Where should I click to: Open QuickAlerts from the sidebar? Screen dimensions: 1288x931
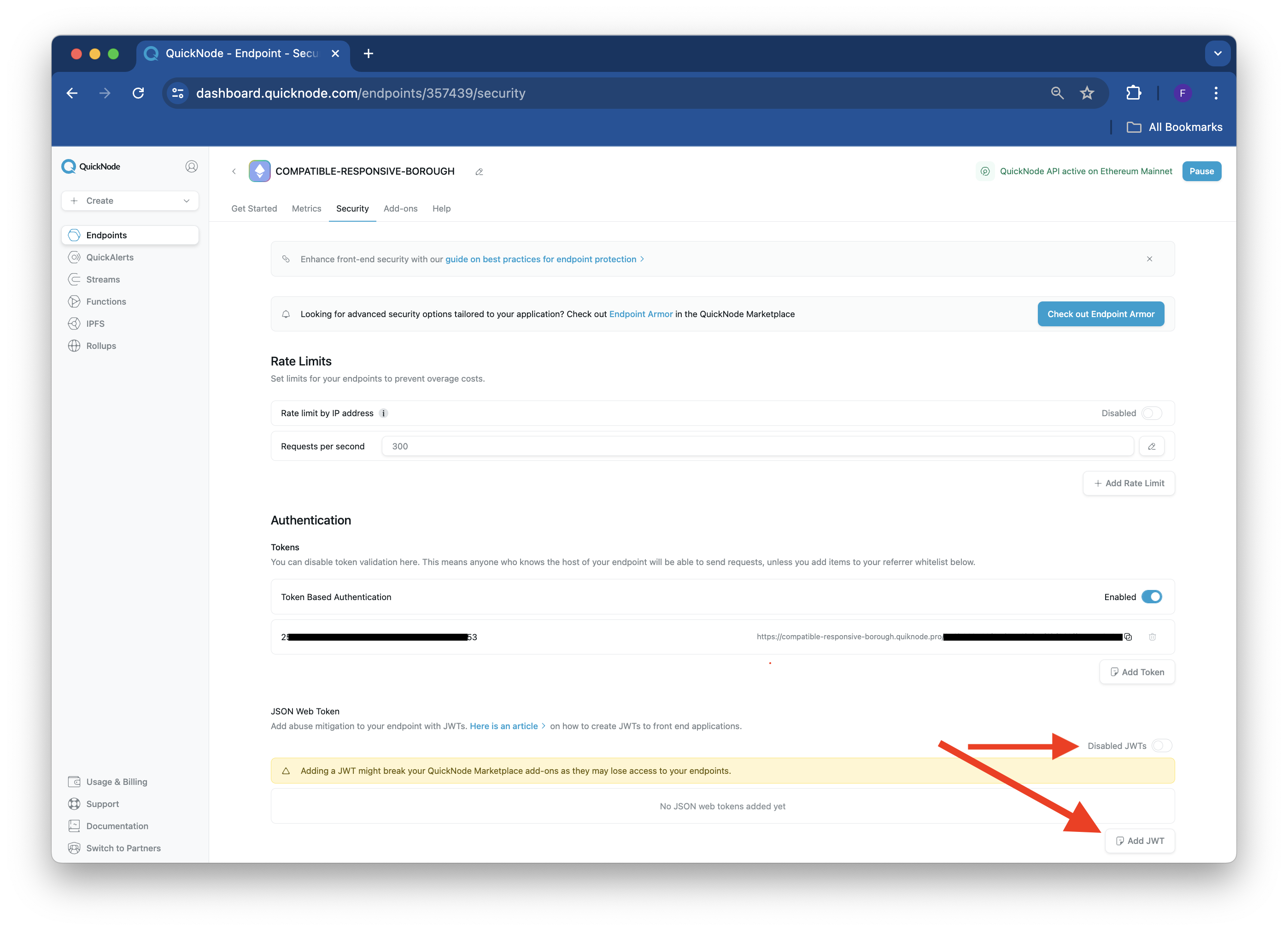click(101, 257)
